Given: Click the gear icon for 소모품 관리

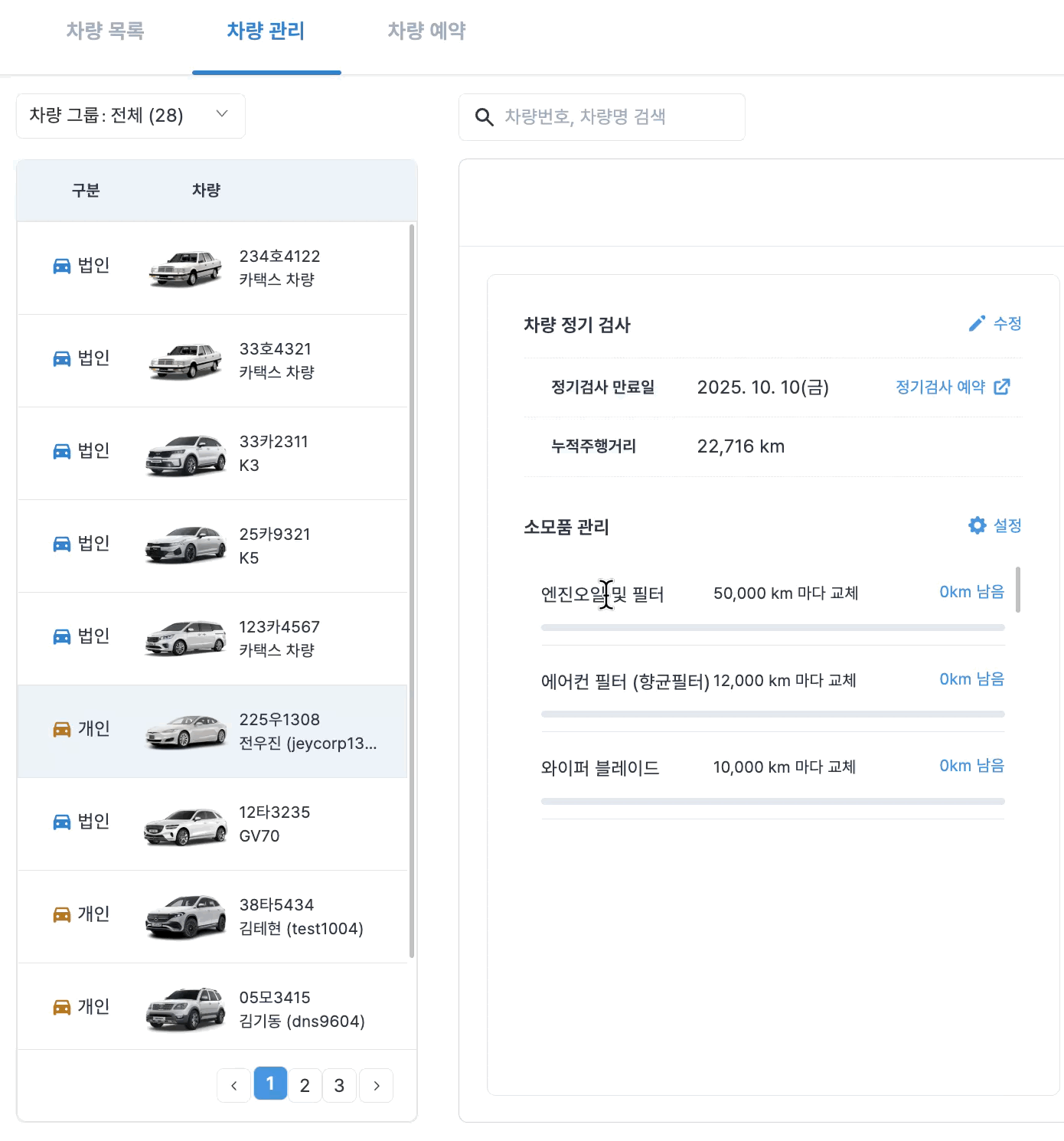Looking at the screenshot, I should (977, 525).
